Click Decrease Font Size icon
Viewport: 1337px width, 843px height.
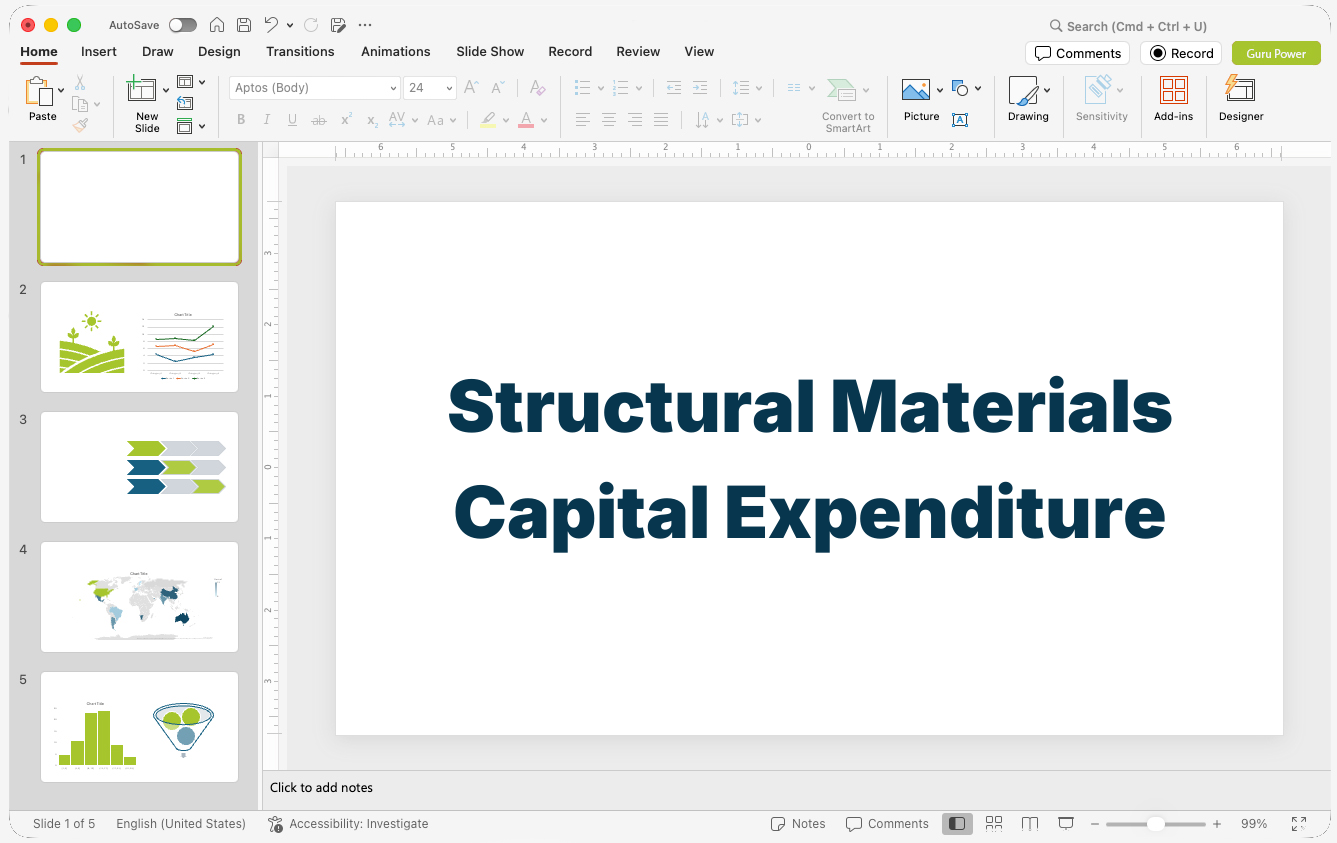point(498,88)
